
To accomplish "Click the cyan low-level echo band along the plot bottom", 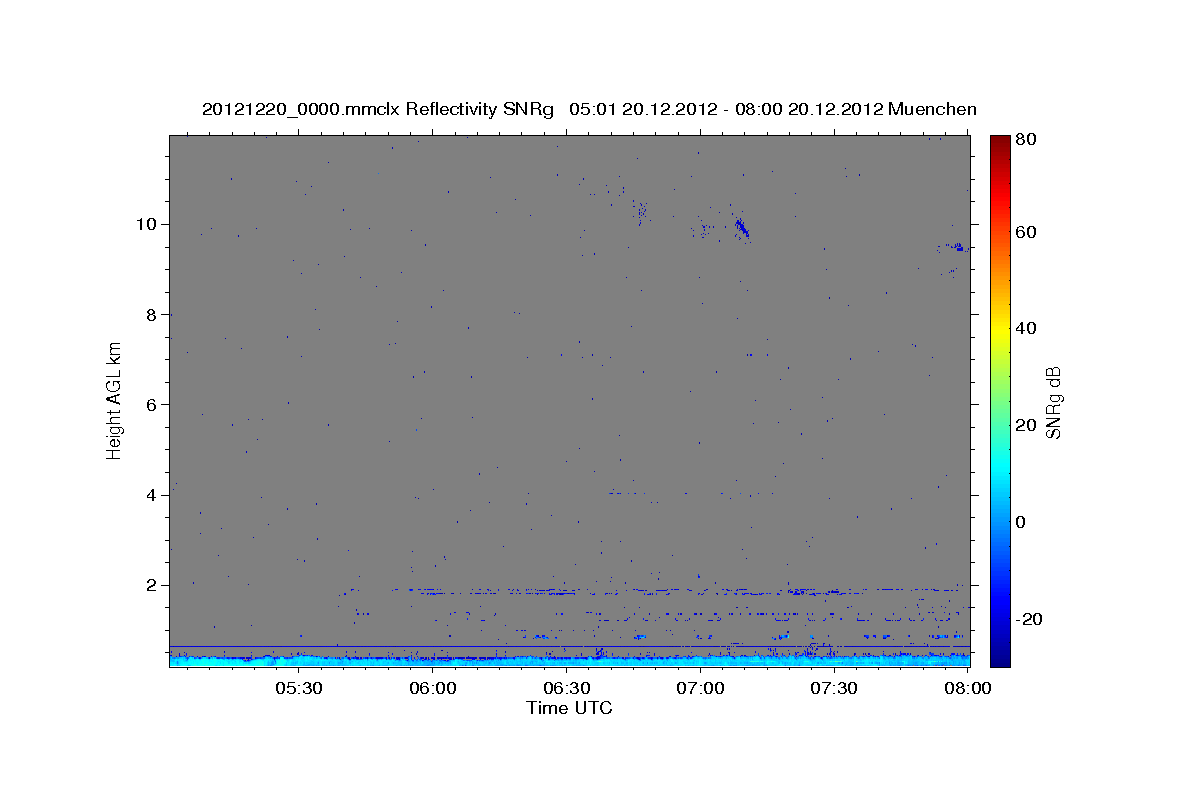I will (x=569, y=660).
